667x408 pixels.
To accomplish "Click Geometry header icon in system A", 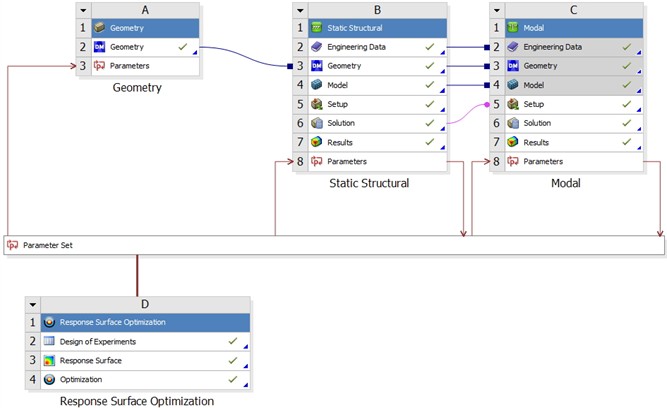I will tap(100, 28).
